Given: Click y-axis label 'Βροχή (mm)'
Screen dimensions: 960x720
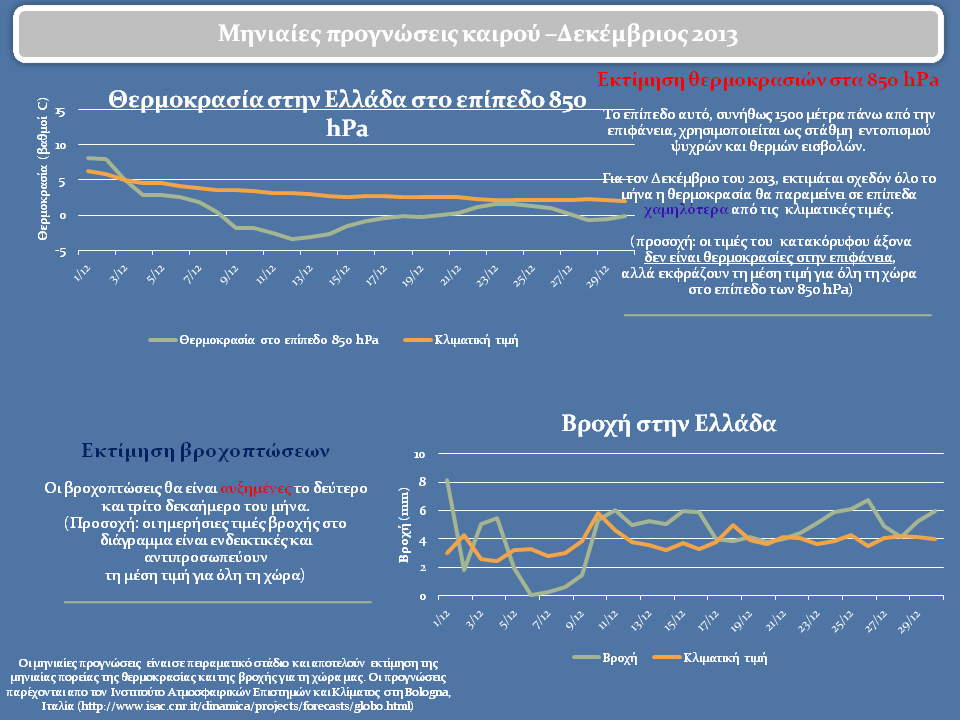Looking at the screenshot, I should [x=404, y=525].
